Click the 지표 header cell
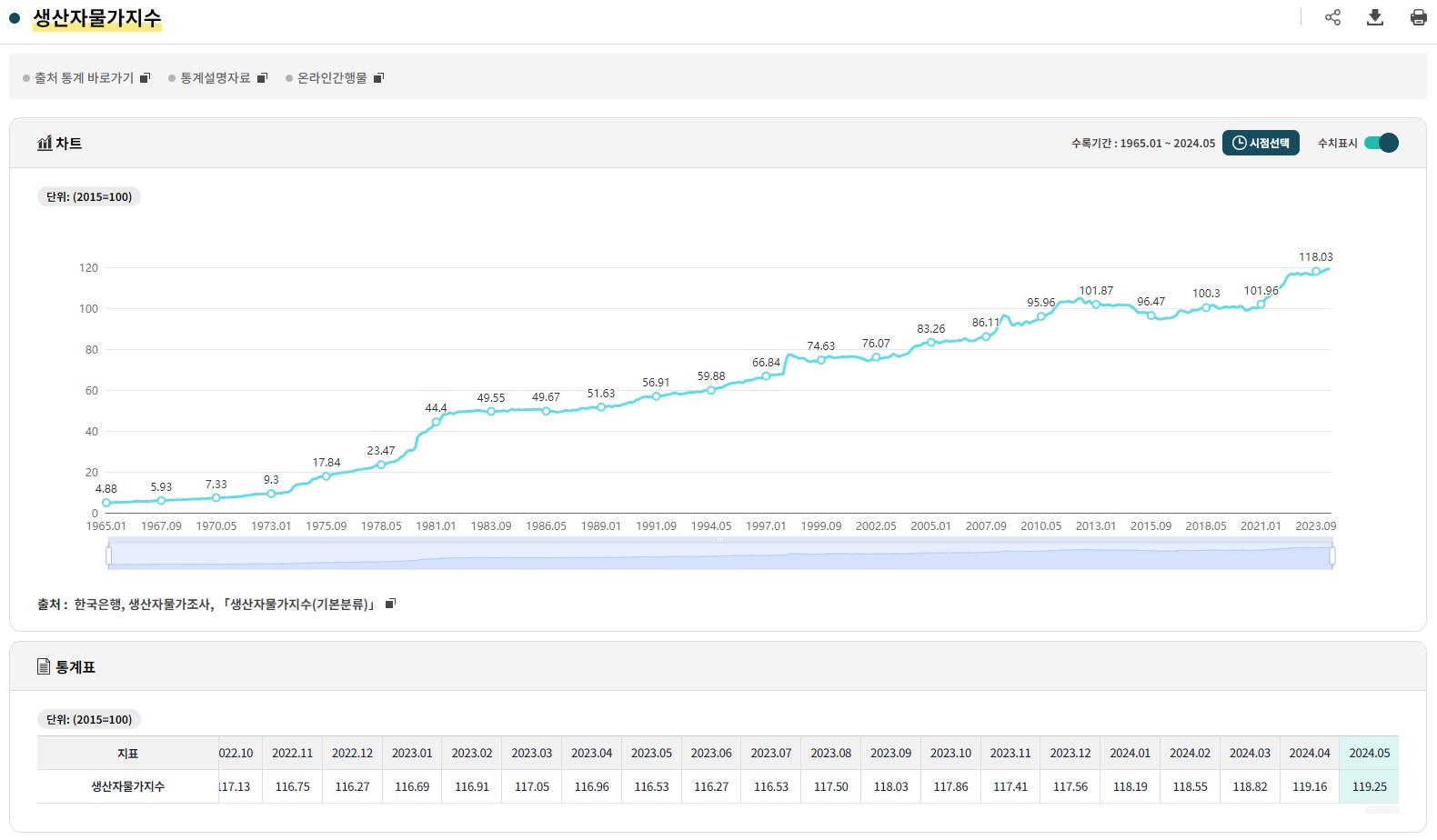 click(127, 753)
